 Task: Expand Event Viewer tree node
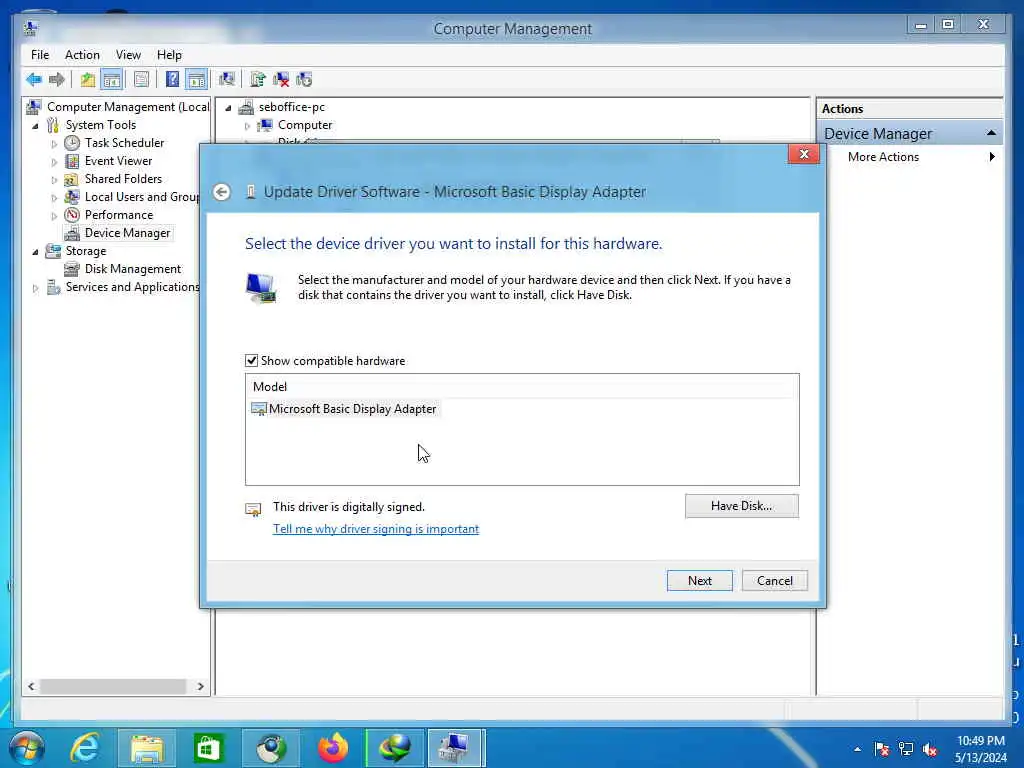(x=54, y=161)
